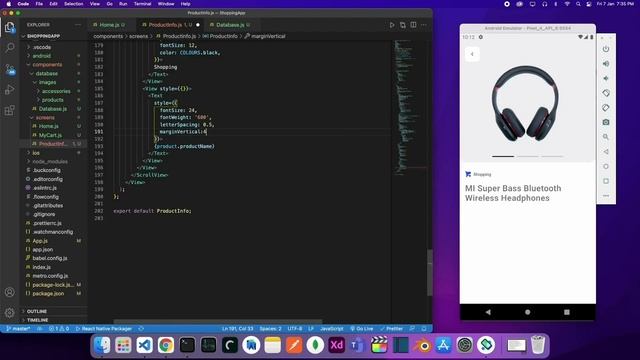Open package.json in the explorer
The width and height of the screenshot is (640, 360).
pos(48,294)
